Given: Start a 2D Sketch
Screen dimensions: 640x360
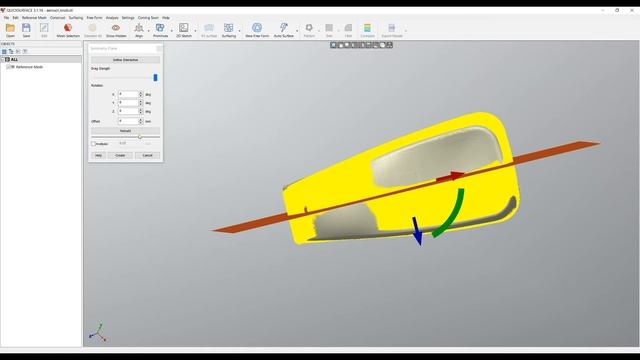Looking at the screenshot, I should pos(184,28).
